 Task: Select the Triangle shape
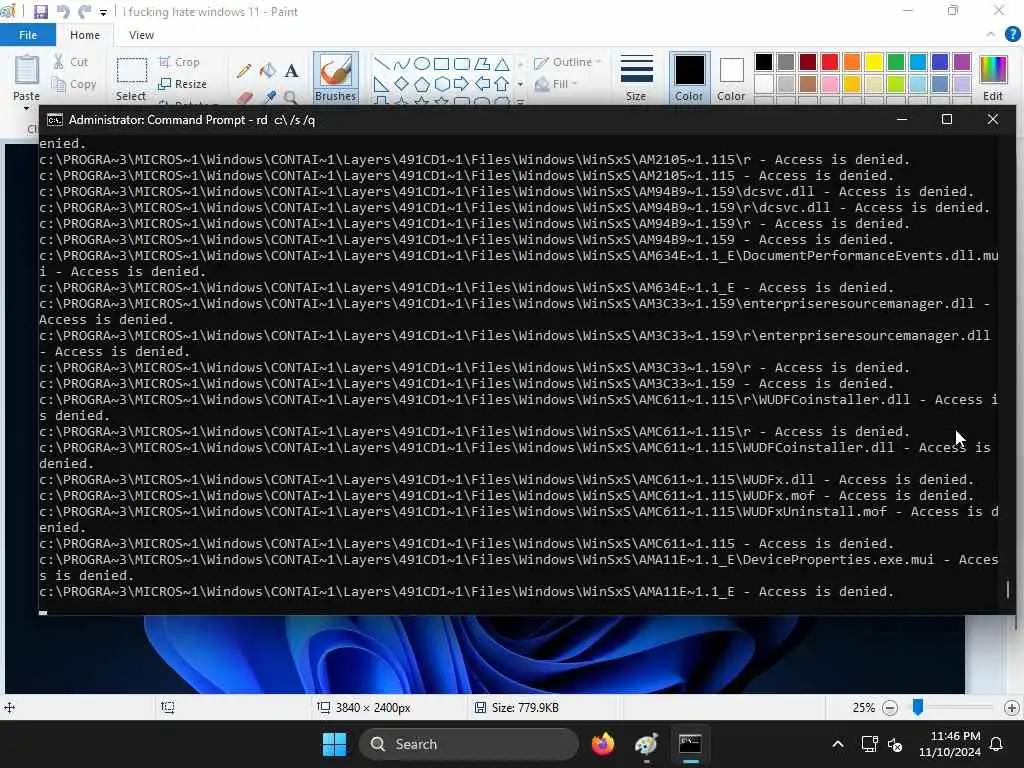502,64
